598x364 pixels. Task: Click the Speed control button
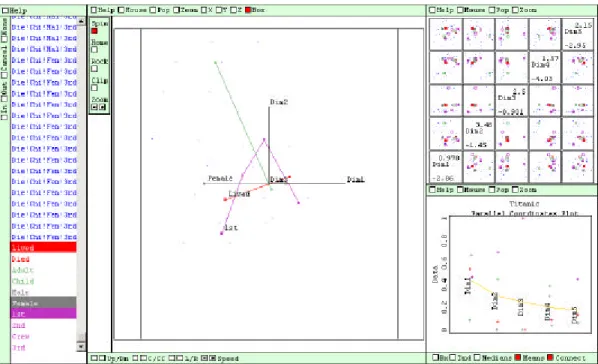click(204, 358)
